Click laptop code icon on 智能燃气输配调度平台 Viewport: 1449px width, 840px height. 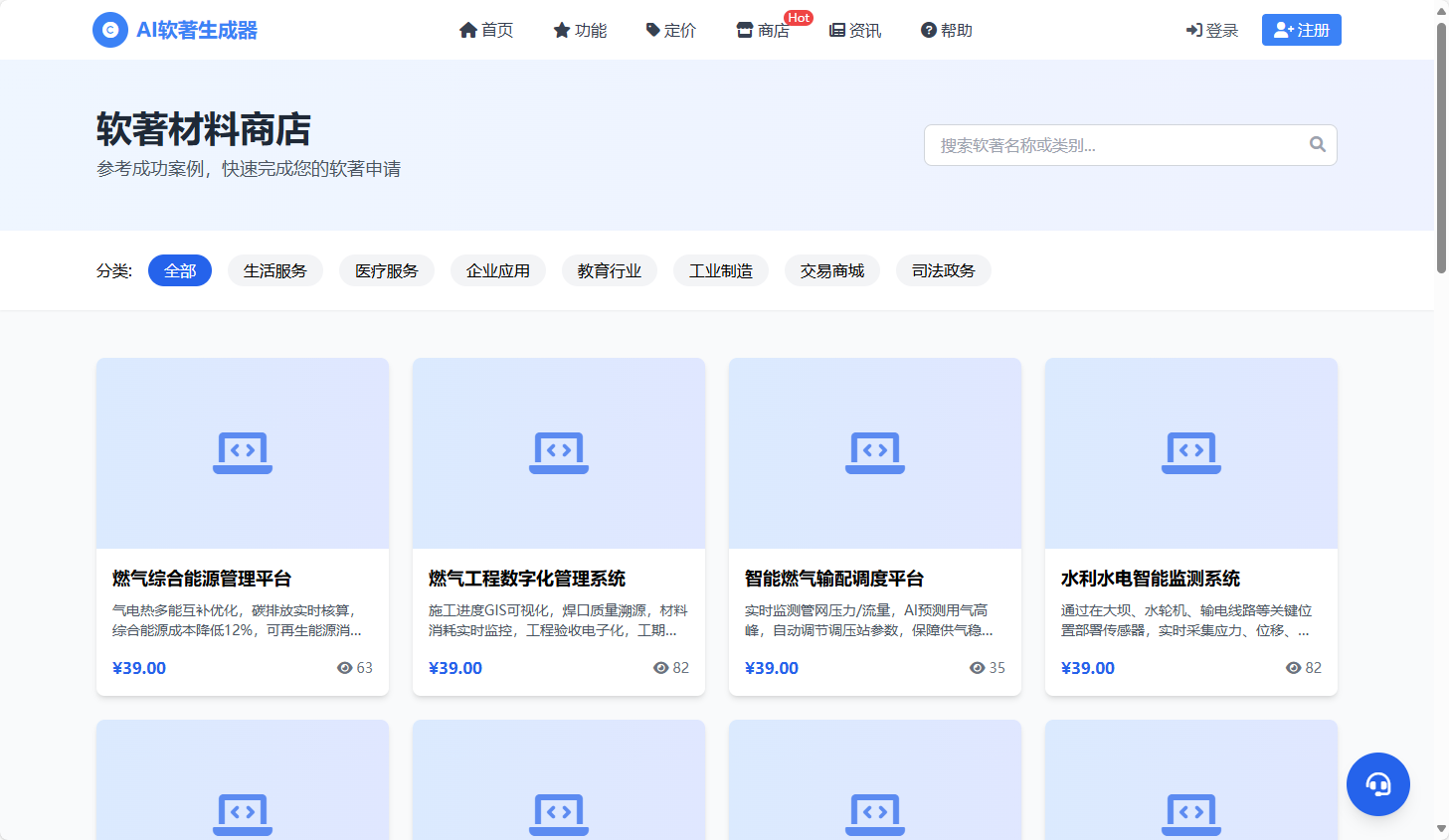875,453
